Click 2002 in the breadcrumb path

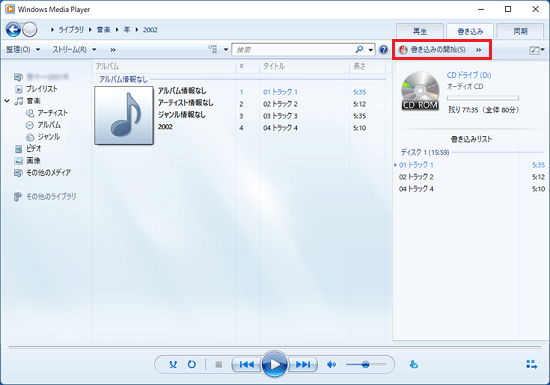[x=150, y=30]
